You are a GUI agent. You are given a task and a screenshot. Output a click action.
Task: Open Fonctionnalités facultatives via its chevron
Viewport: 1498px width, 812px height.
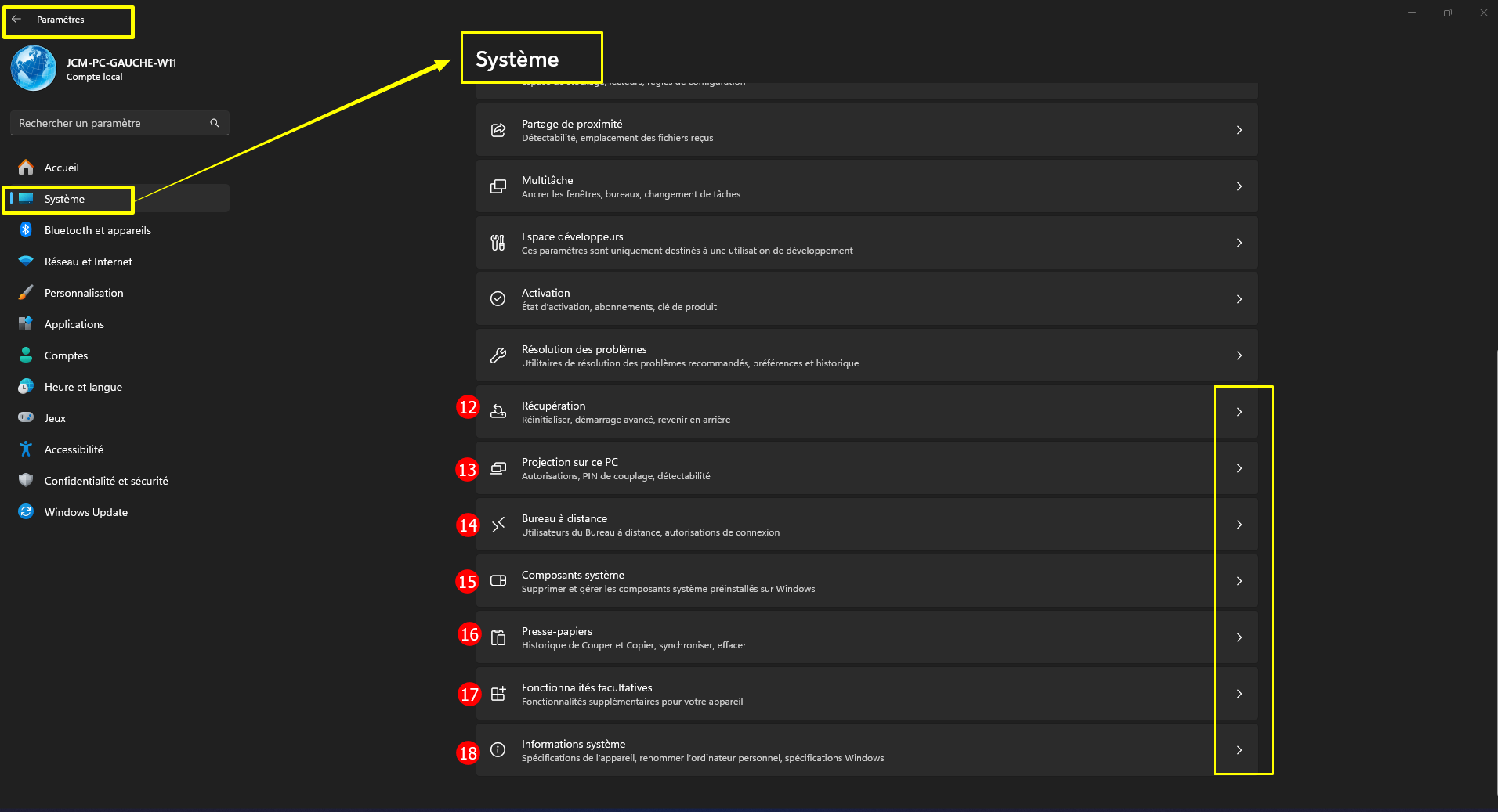[1239, 694]
